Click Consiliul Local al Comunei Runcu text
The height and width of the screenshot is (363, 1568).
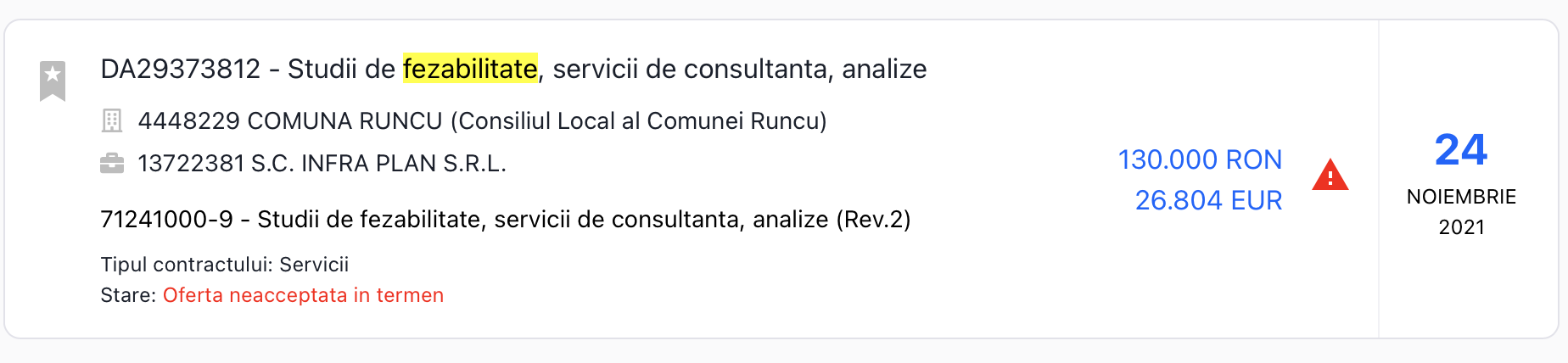pos(638,120)
